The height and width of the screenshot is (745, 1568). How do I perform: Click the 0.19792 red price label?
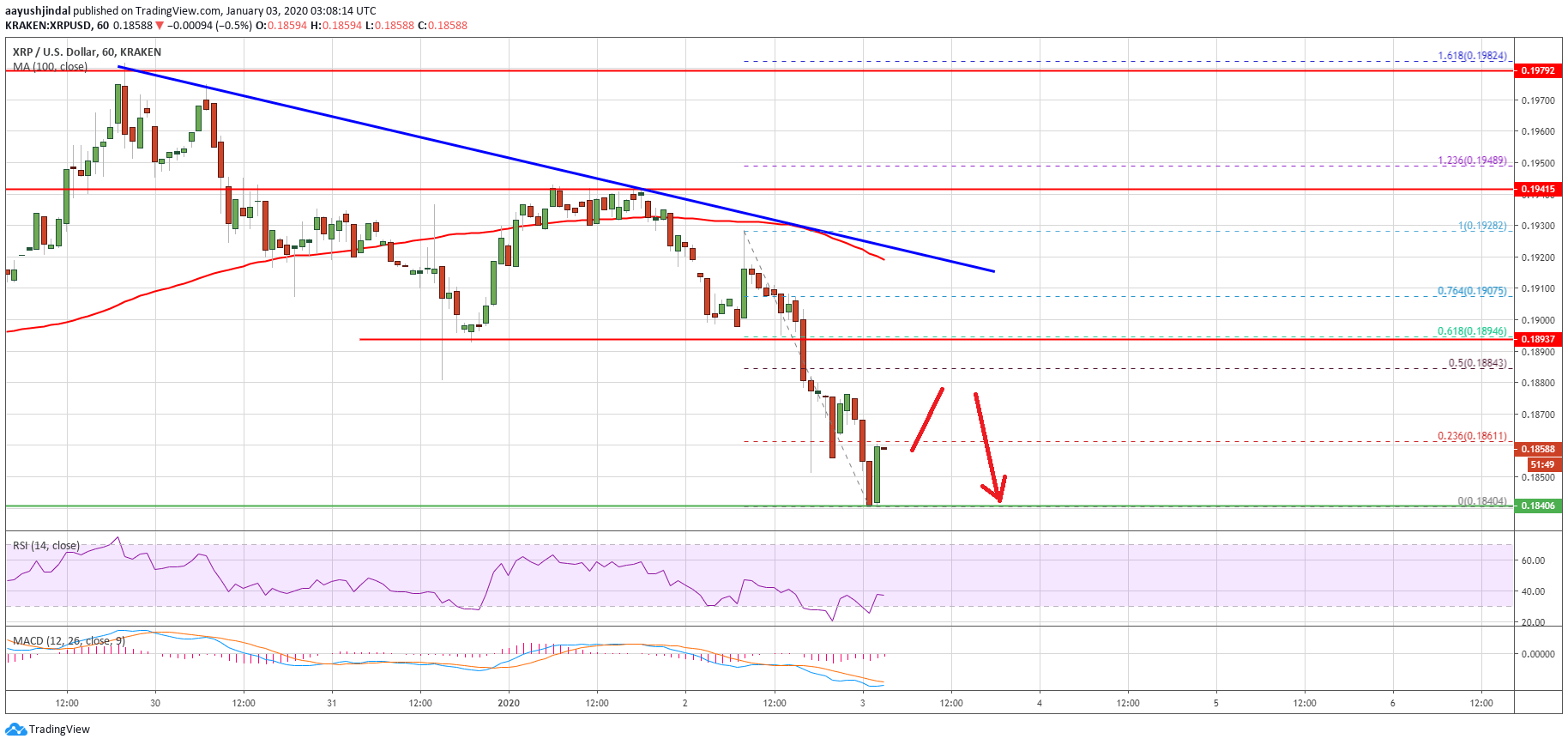tap(1538, 70)
